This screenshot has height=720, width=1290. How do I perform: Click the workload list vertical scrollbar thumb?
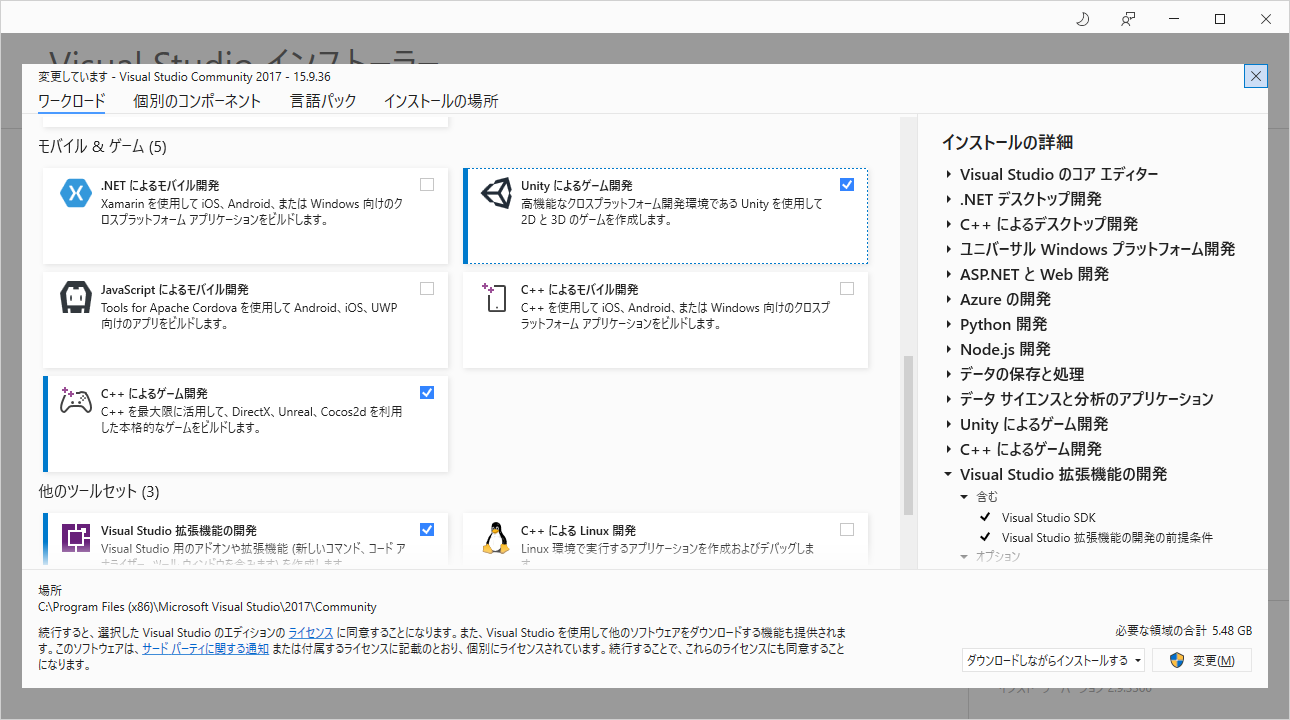[908, 435]
